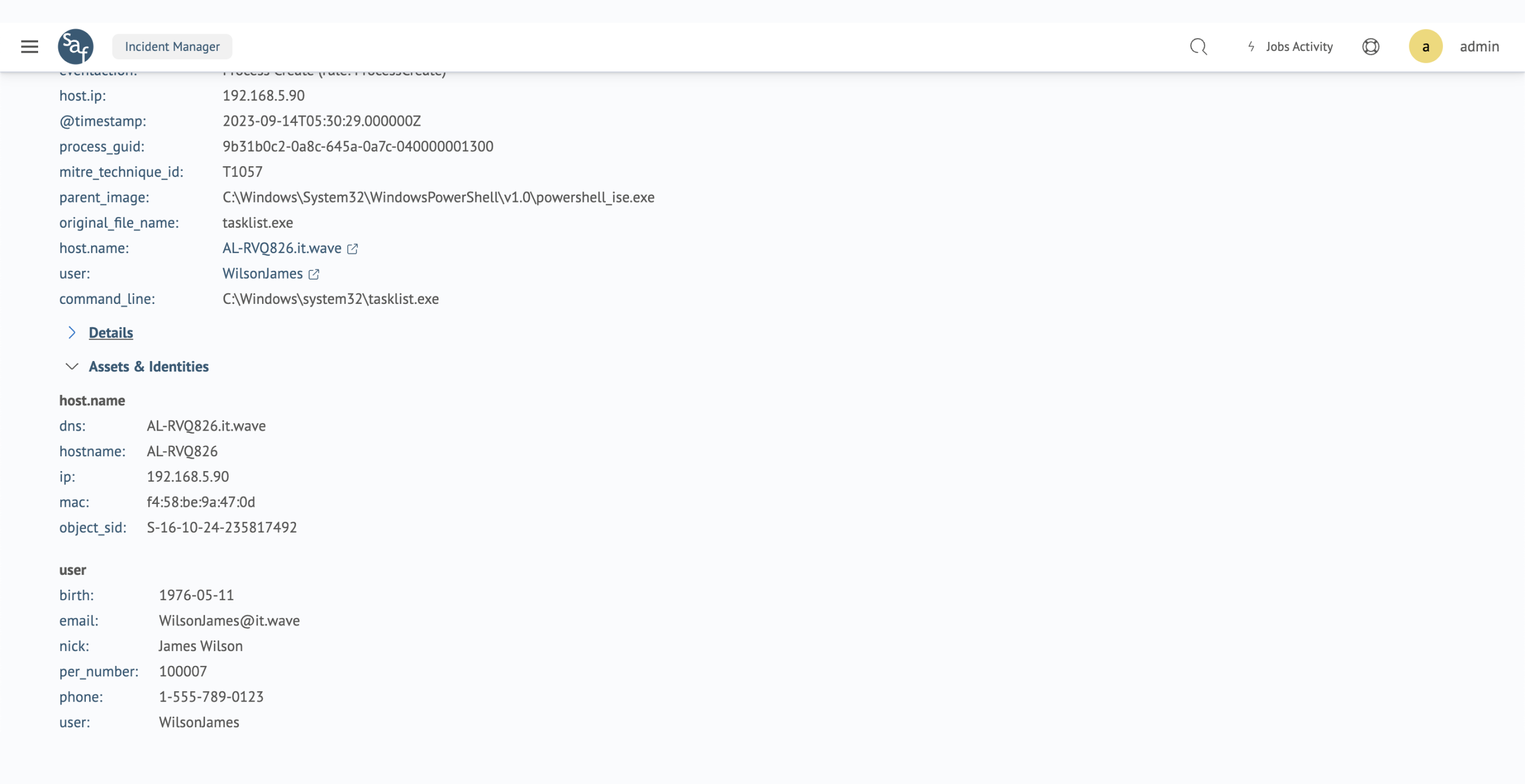This screenshot has width=1525, height=784.
Task: Open the search magnifier icon
Action: pyautogui.click(x=1198, y=47)
